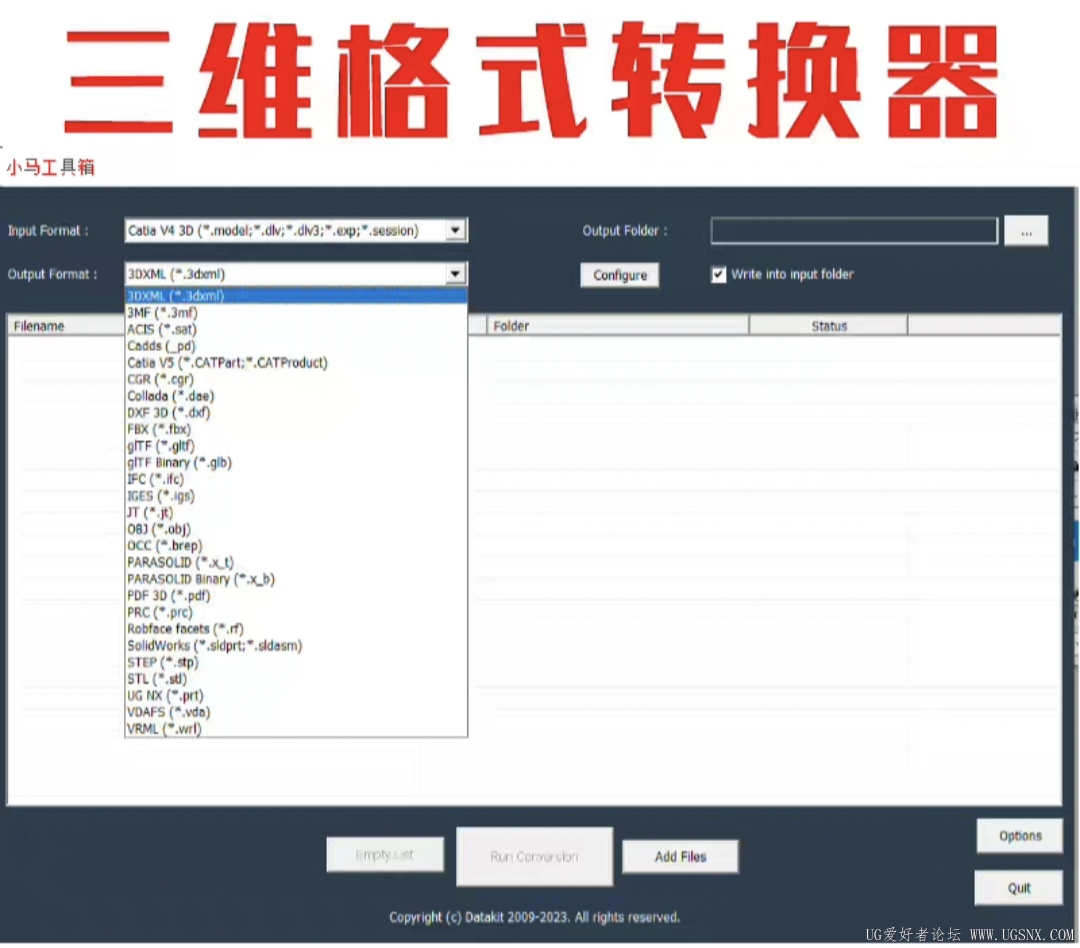Pick Robface facets (*.rf) format
This screenshot has height=948, width=1080.
tap(295, 629)
